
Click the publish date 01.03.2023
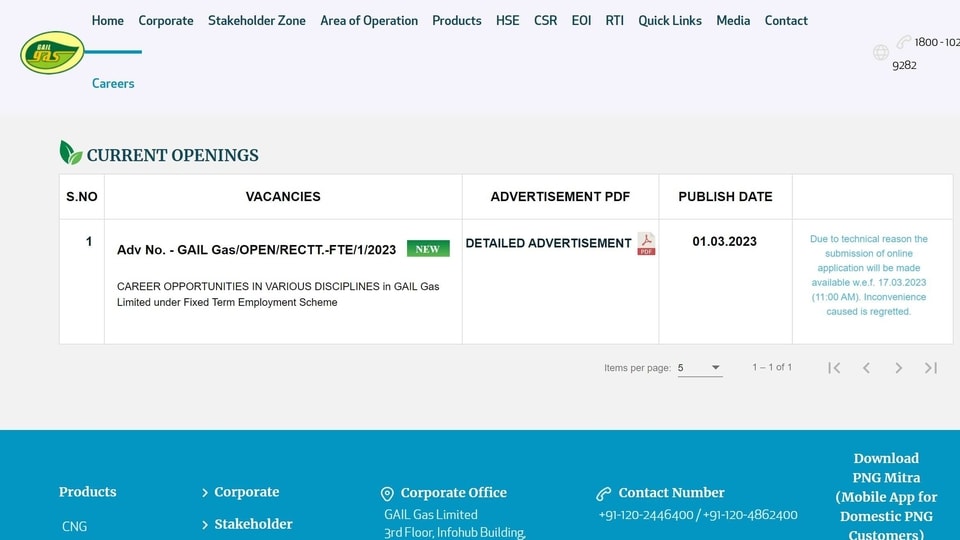point(725,242)
